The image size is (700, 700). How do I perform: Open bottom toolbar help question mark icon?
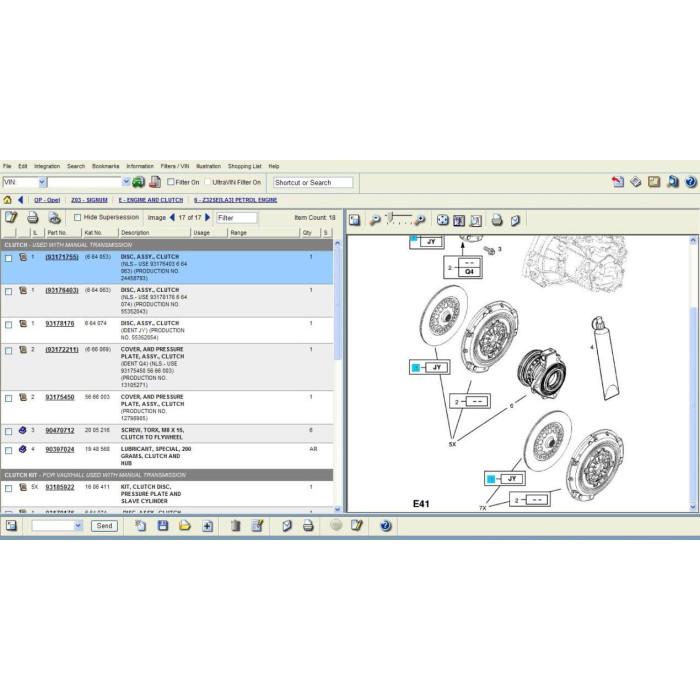[x=386, y=526]
